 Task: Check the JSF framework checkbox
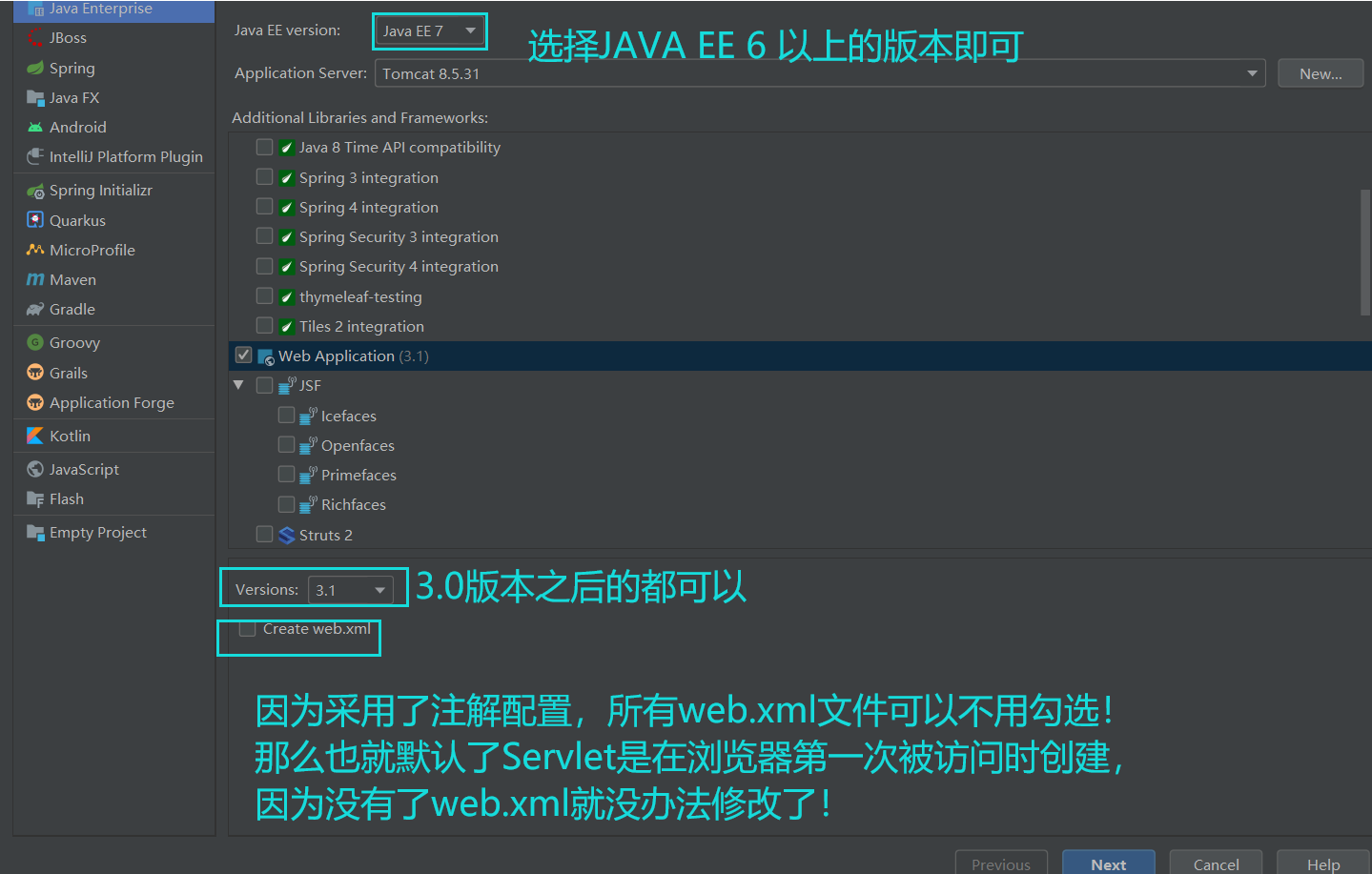tap(265, 385)
